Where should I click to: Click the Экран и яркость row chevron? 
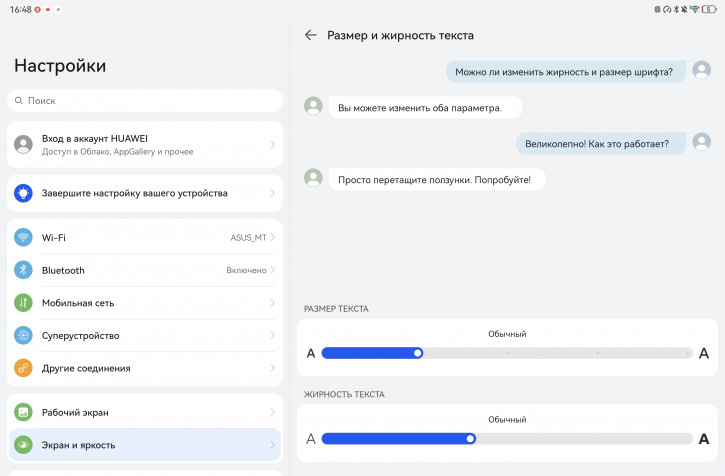[x=273, y=445]
